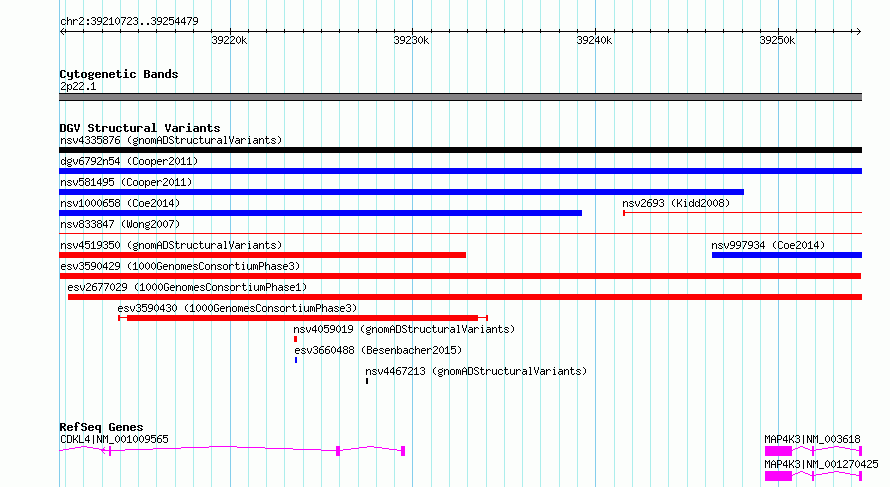Open the nsv581495 (Cooper2011) variant label
Image resolution: width=890 pixels, height=487 pixels.
point(126,182)
